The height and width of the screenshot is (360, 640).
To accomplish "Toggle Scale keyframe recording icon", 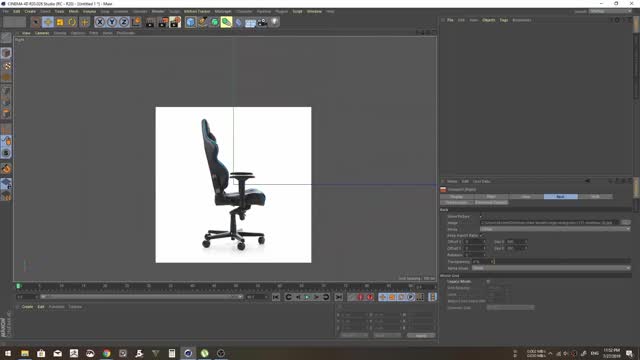I will [x=392, y=297].
